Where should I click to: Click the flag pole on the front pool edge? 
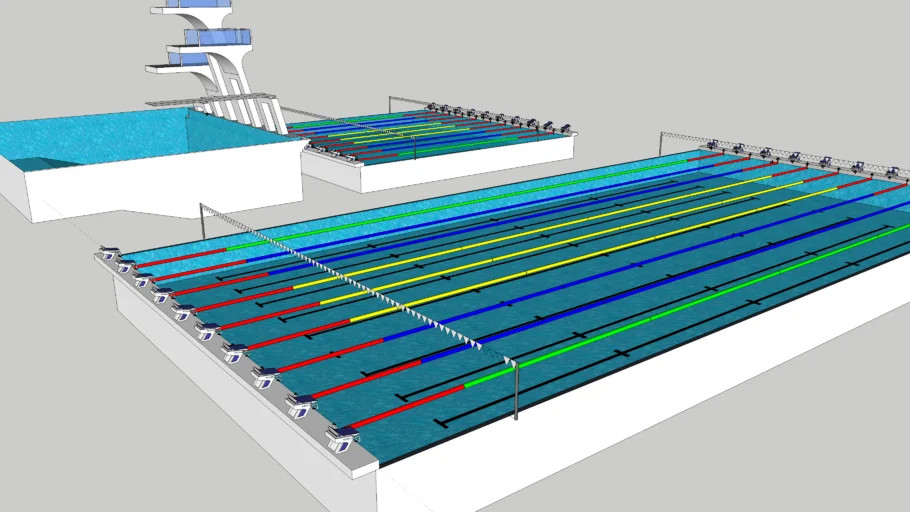tap(515, 391)
